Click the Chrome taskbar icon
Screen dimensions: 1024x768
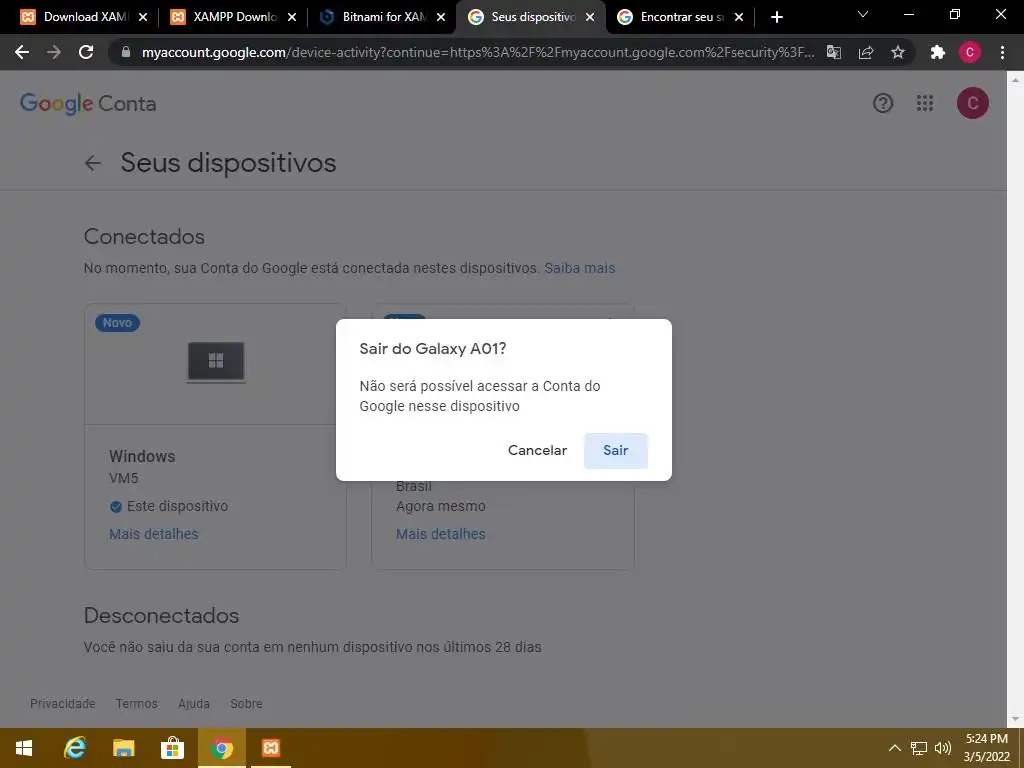pyautogui.click(x=221, y=748)
